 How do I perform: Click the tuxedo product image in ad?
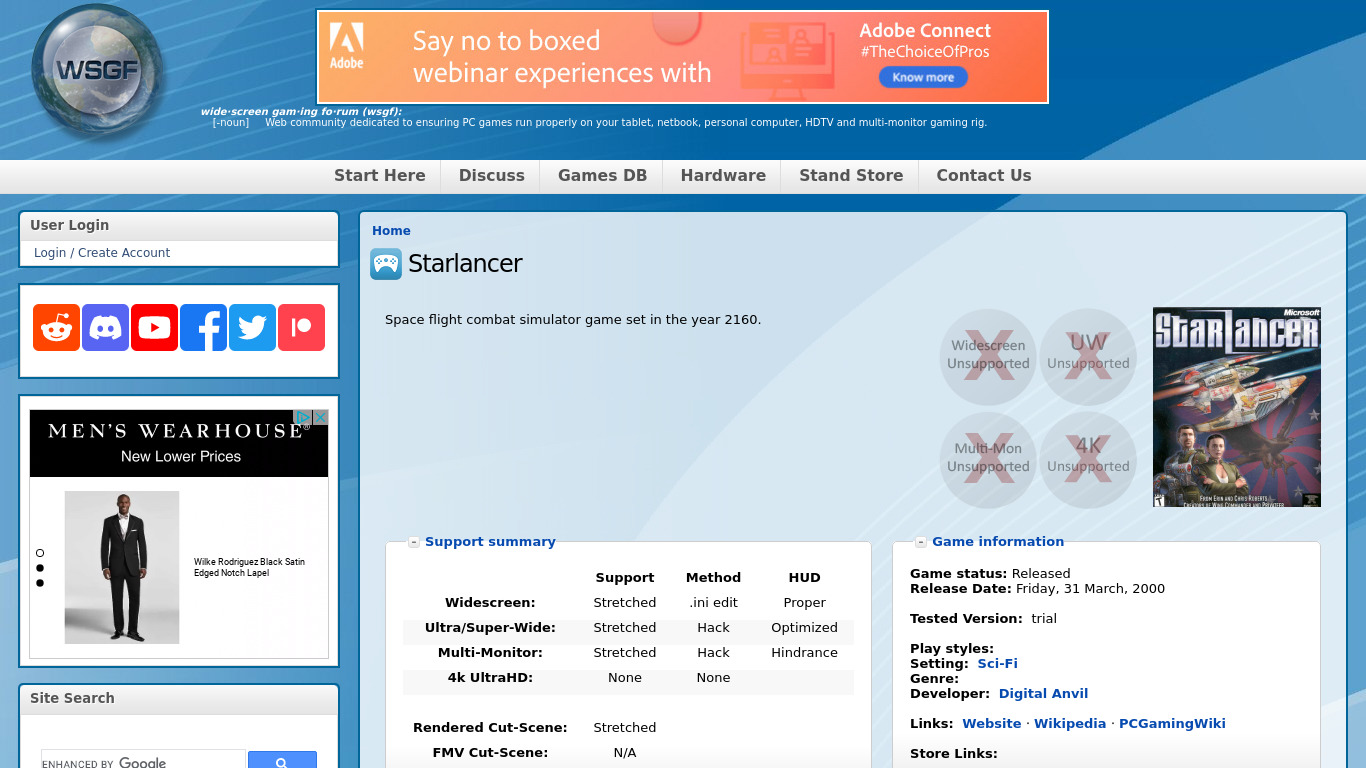[x=122, y=567]
